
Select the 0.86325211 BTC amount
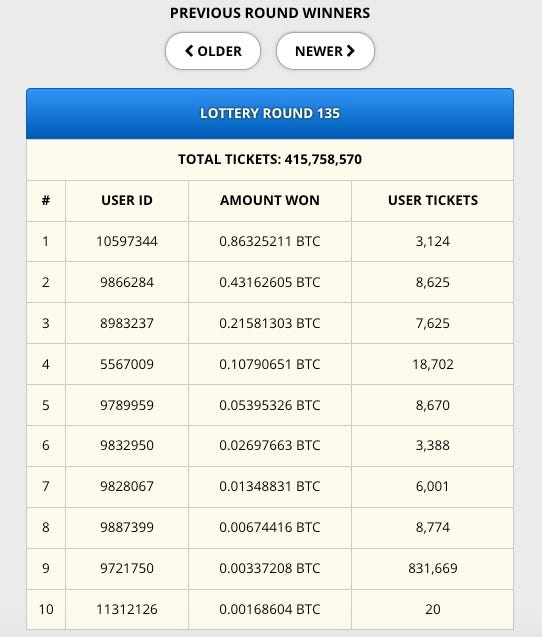click(270, 241)
